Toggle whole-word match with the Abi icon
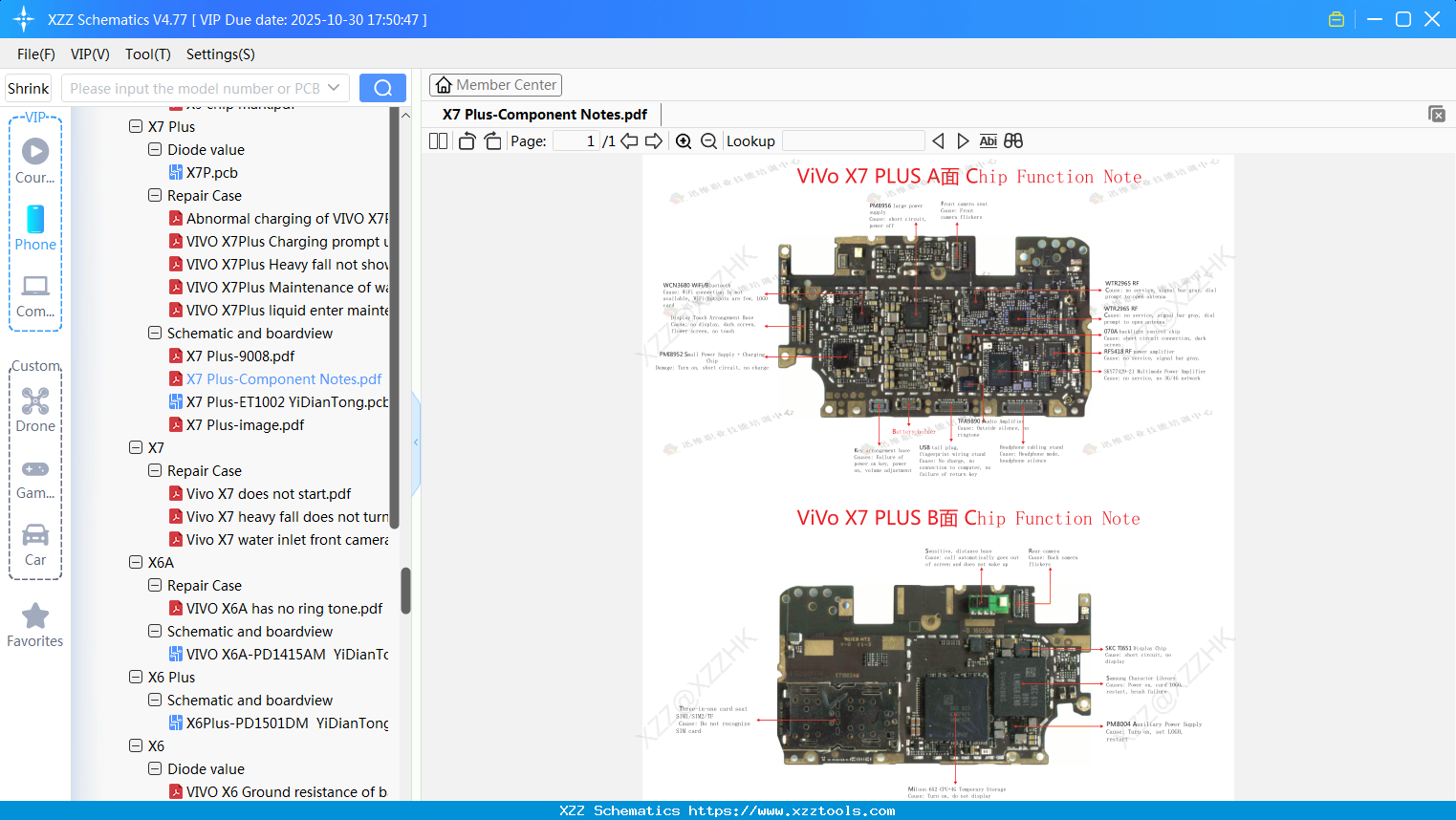The height and width of the screenshot is (820, 1456). [x=988, y=140]
